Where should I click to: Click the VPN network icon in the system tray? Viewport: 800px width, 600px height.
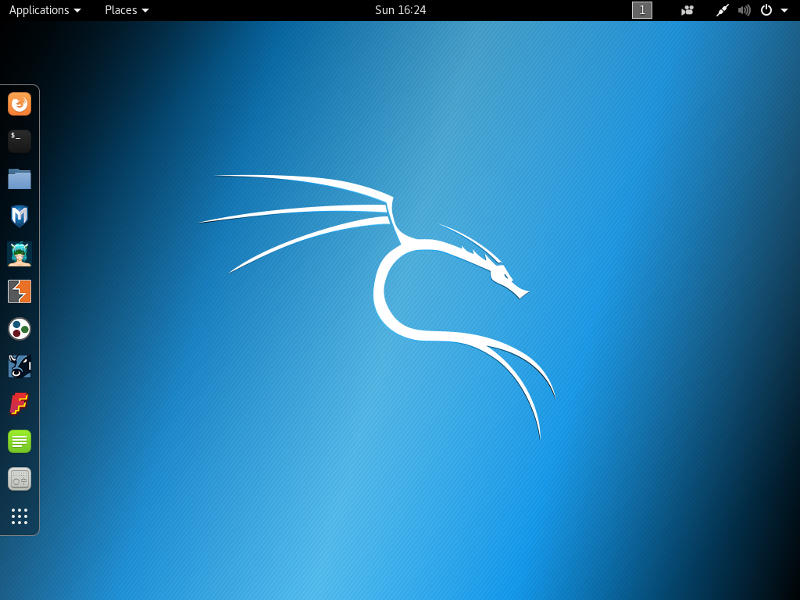coord(722,10)
